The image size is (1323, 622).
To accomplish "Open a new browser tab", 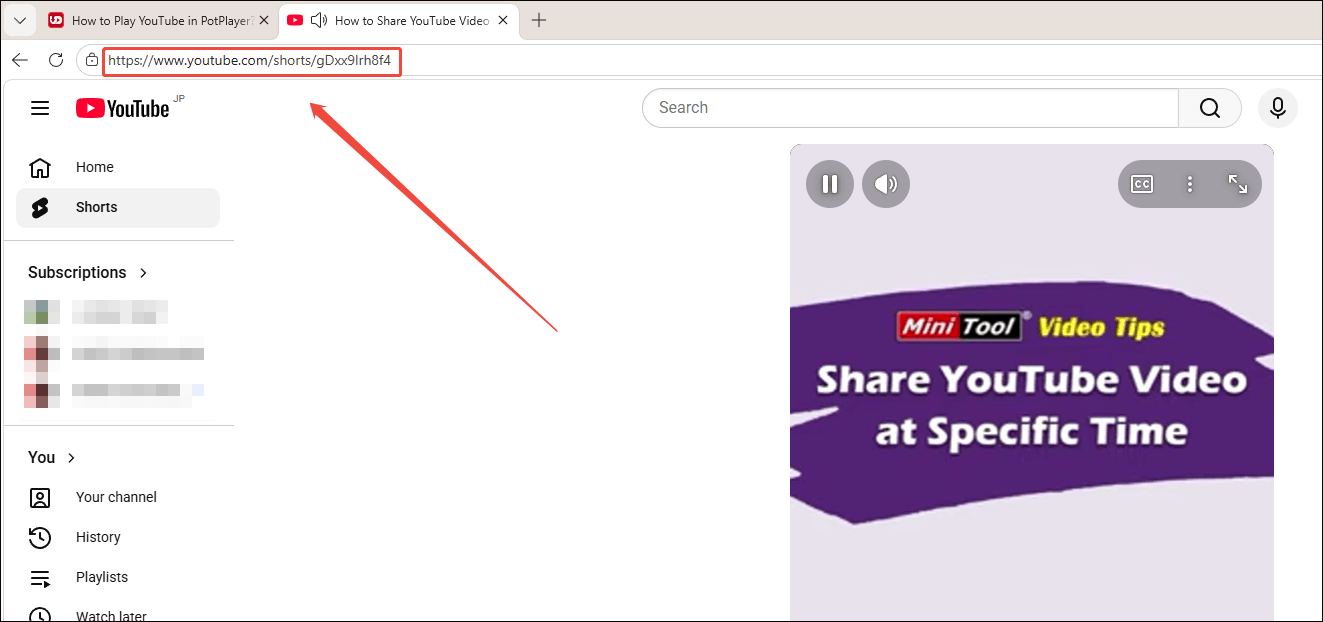I will 539,20.
